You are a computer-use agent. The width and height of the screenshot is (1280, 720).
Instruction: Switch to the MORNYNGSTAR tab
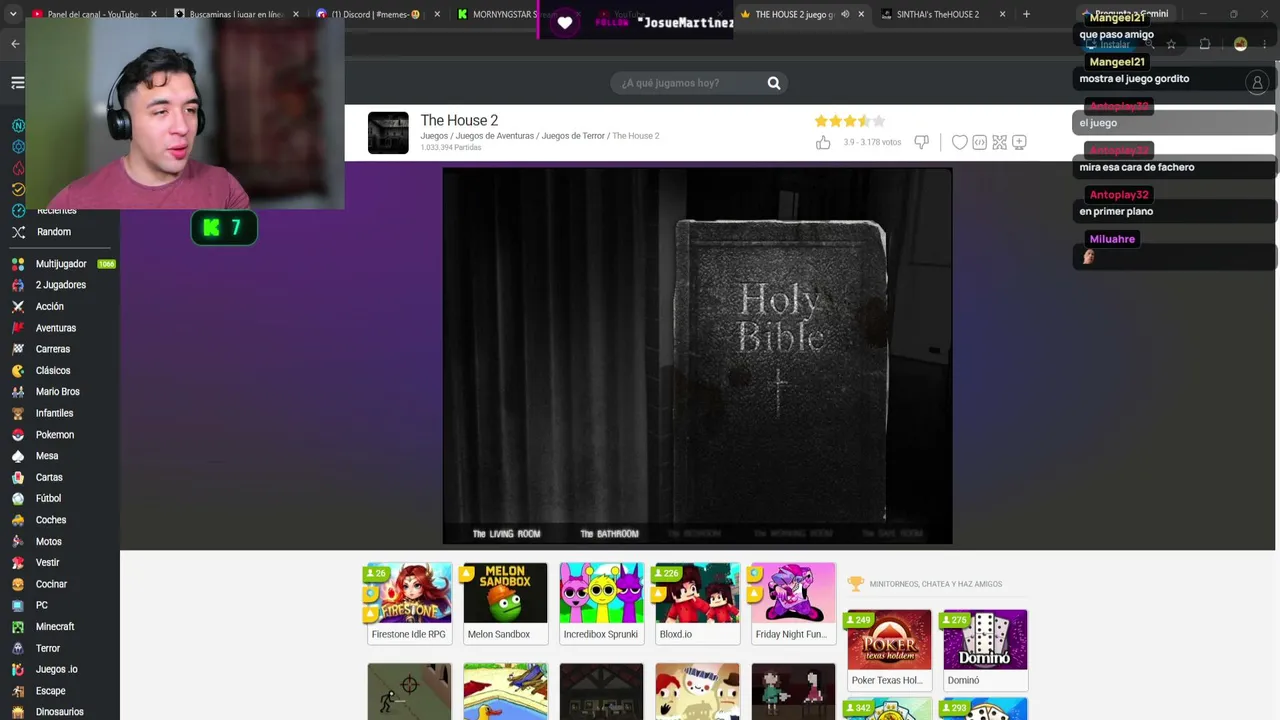(495, 14)
